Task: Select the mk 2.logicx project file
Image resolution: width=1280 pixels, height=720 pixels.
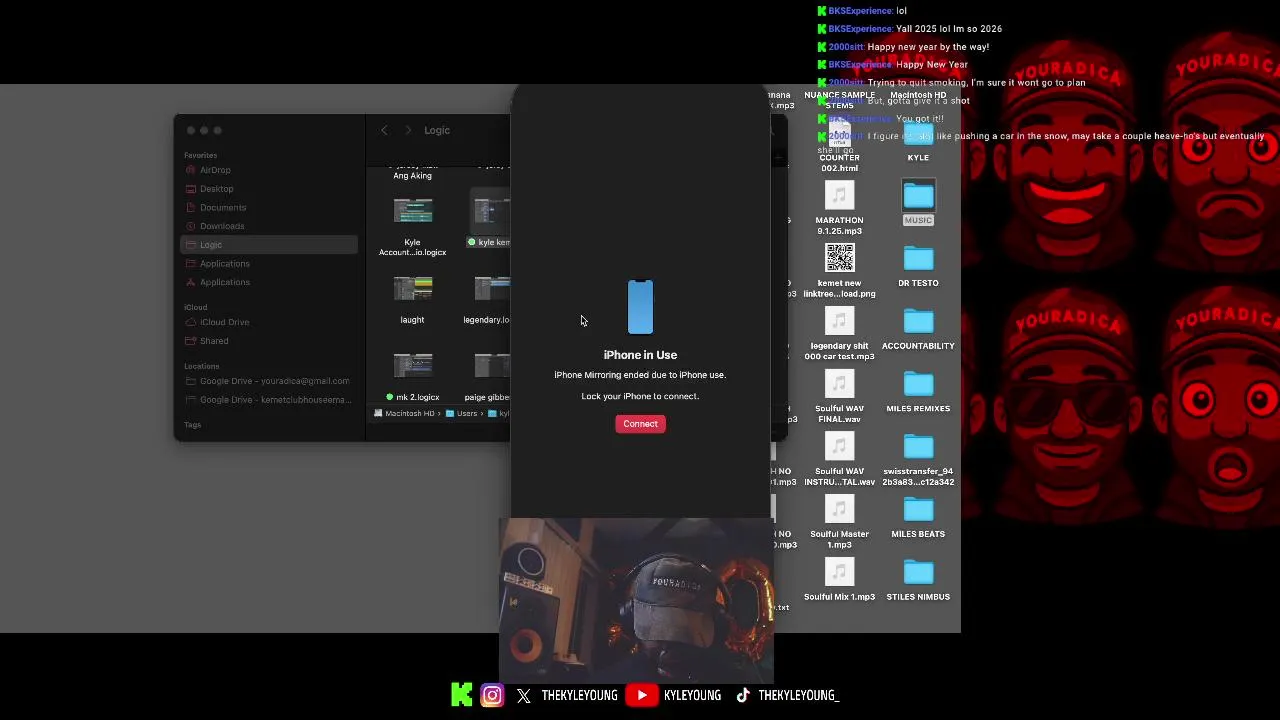Action: pyautogui.click(x=413, y=377)
